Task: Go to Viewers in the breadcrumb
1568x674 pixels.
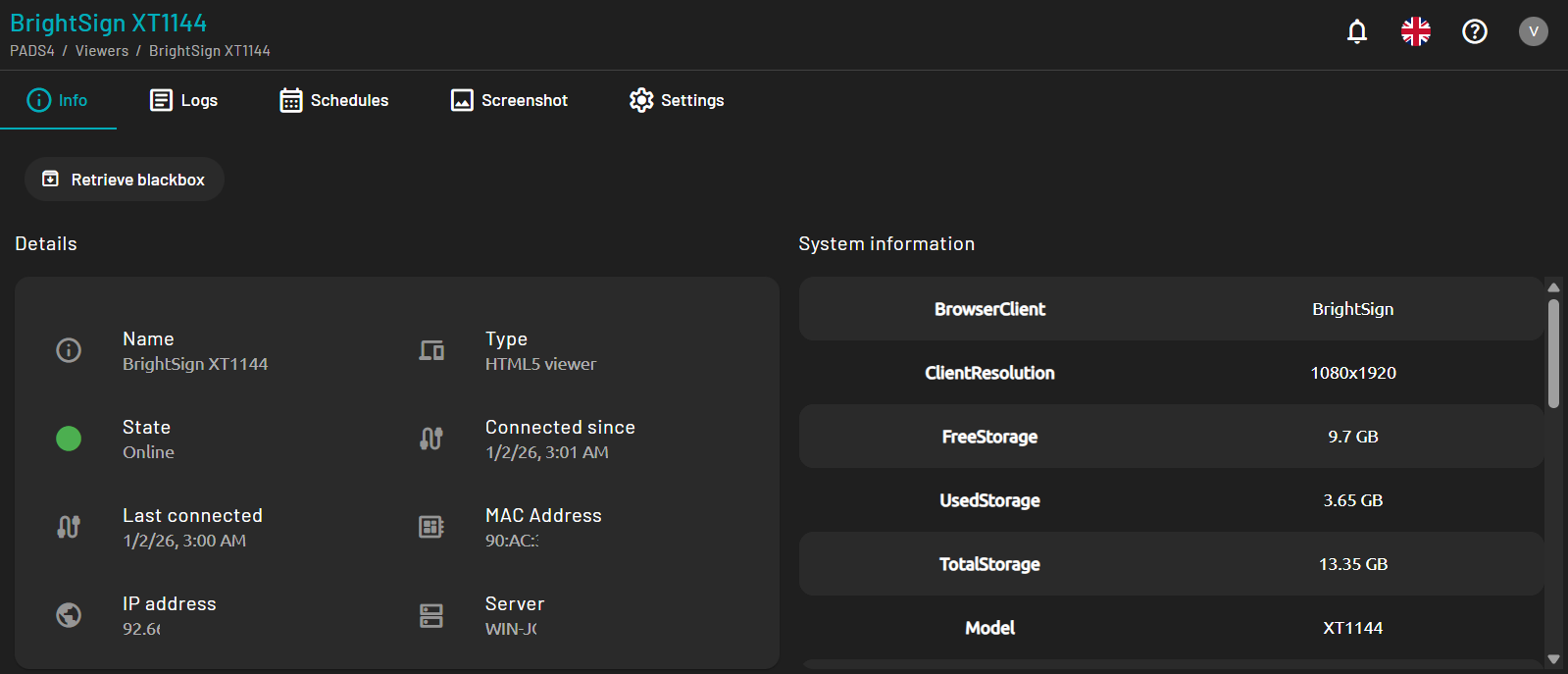Action: tap(102, 51)
